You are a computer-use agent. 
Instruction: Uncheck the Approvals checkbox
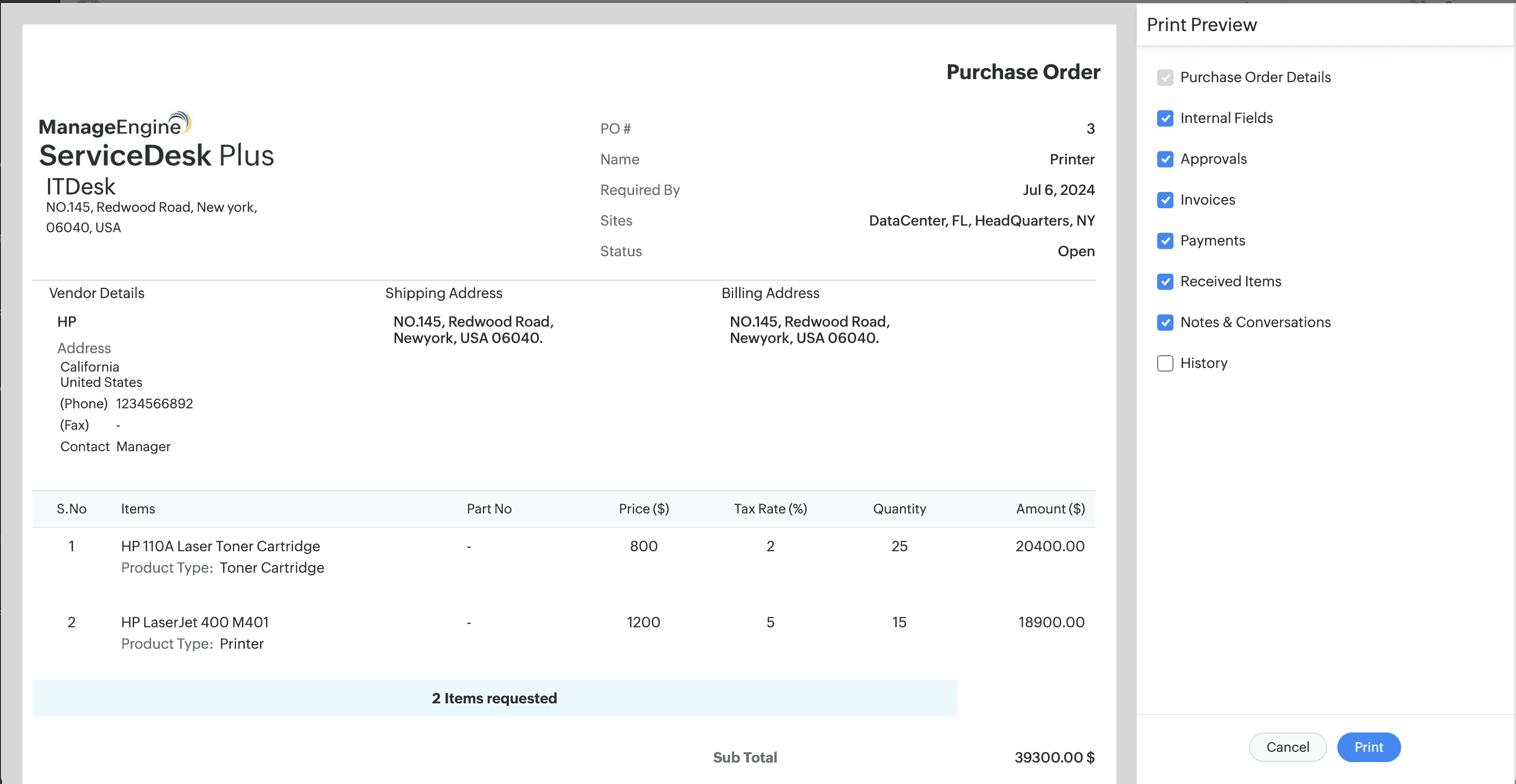point(1165,159)
